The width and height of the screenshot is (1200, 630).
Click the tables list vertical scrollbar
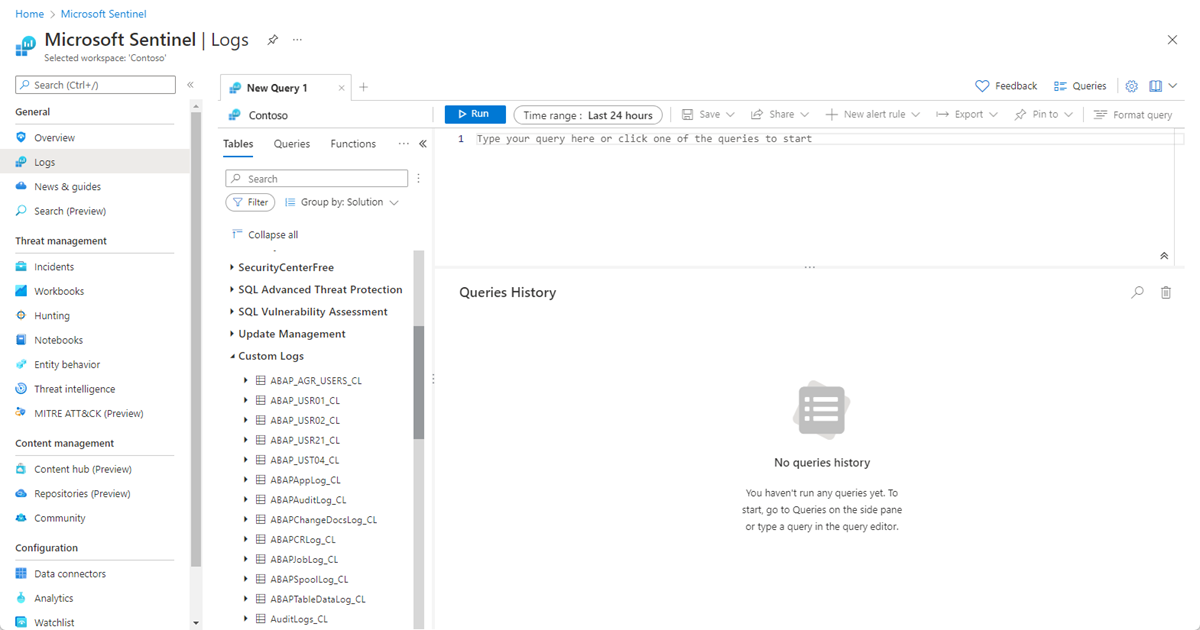click(x=419, y=383)
